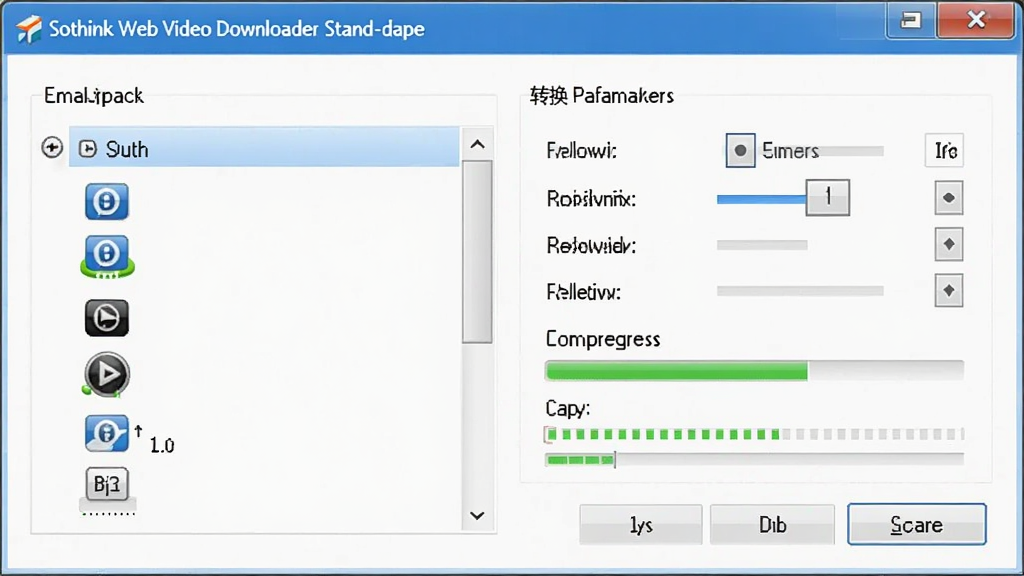Click the segmented Capy progress bar
Viewport: 1024px width, 576px height.
(754, 434)
